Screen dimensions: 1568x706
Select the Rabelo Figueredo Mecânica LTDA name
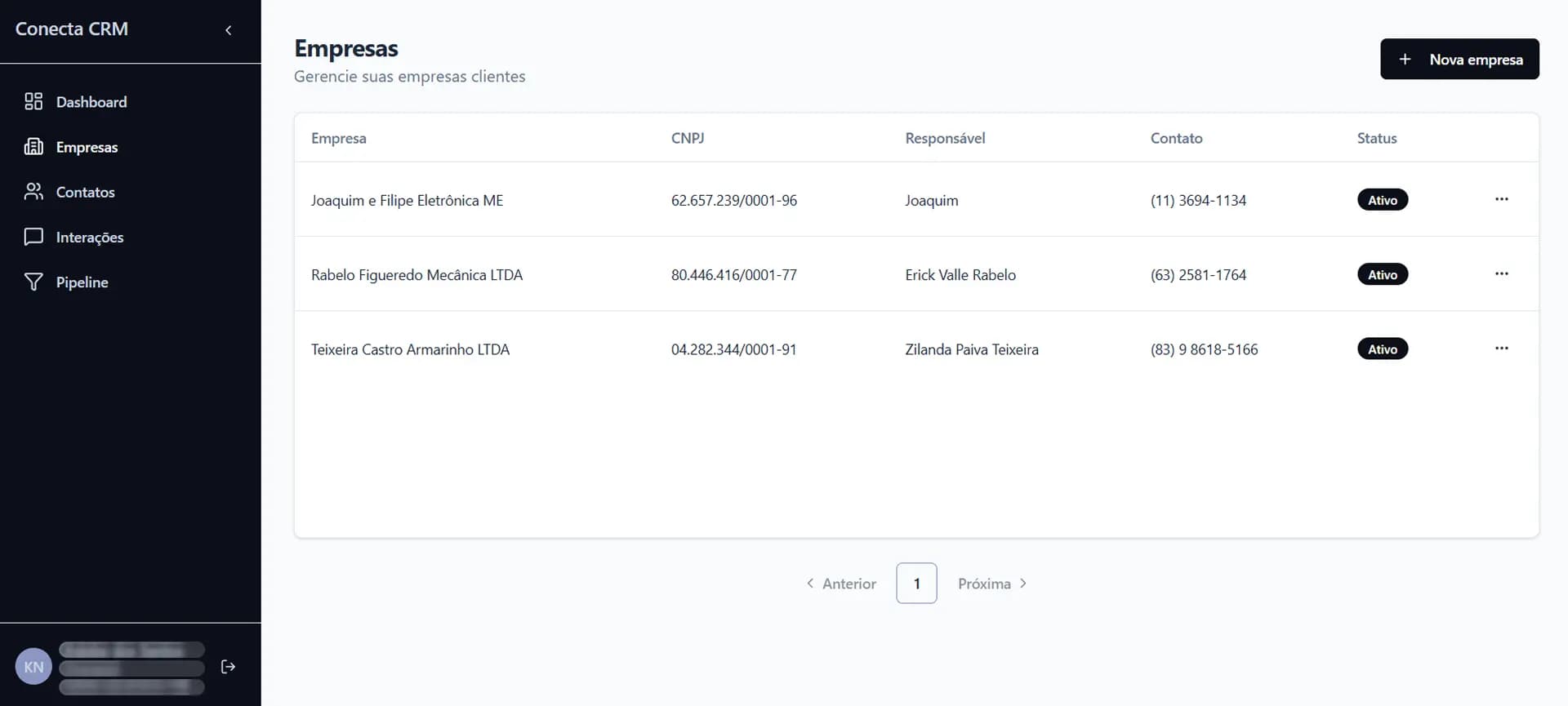[416, 275]
